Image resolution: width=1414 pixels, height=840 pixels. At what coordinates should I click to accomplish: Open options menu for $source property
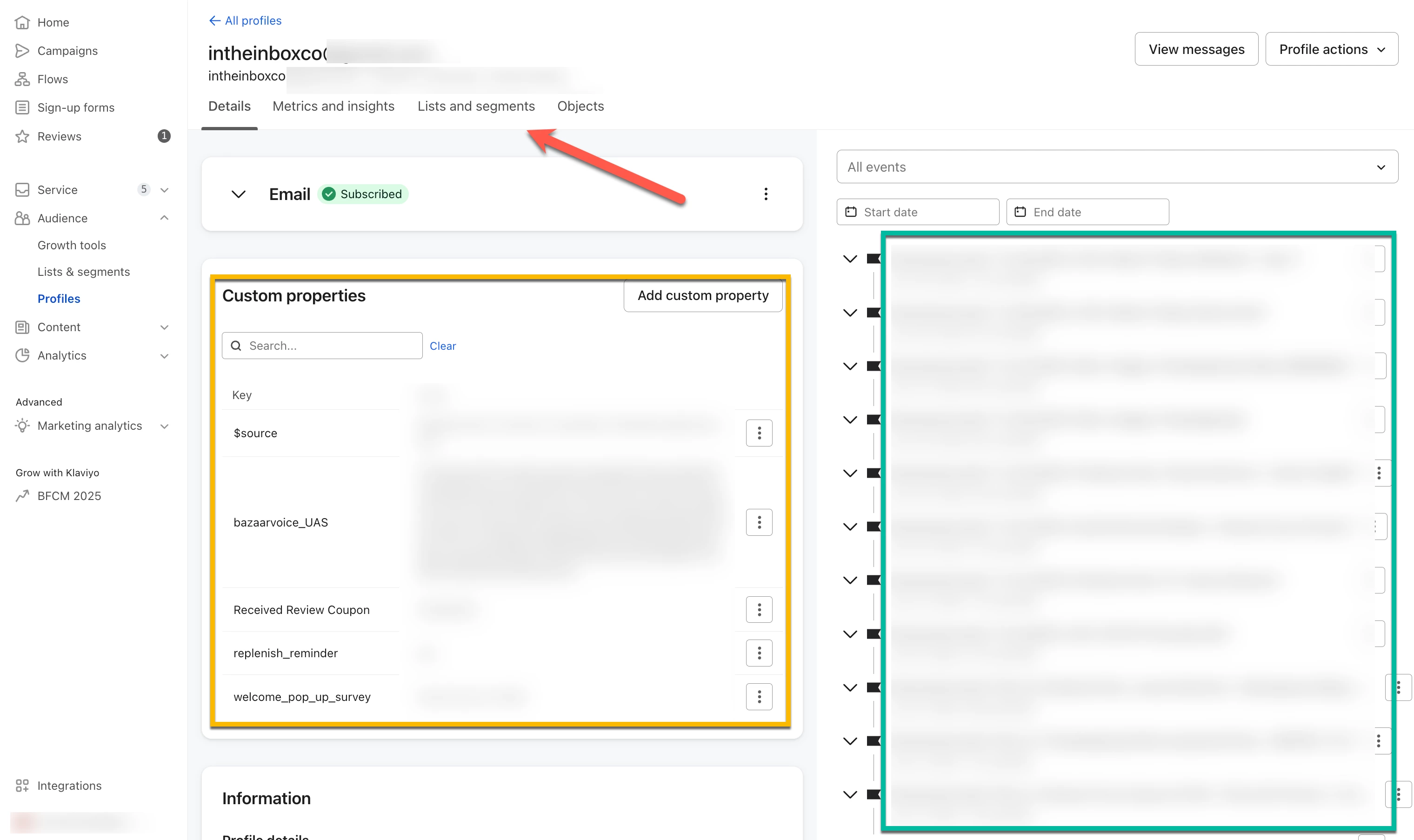[x=759, y=433]
